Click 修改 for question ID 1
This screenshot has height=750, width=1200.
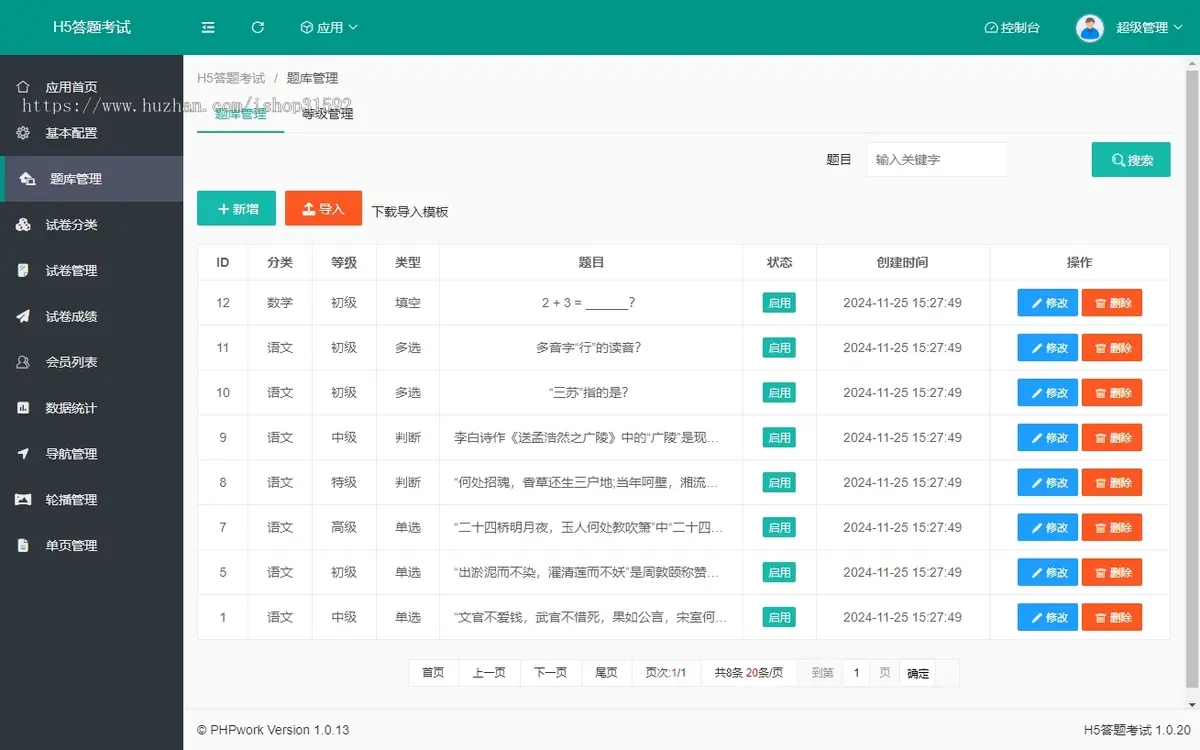click(x=1047, y=618)
